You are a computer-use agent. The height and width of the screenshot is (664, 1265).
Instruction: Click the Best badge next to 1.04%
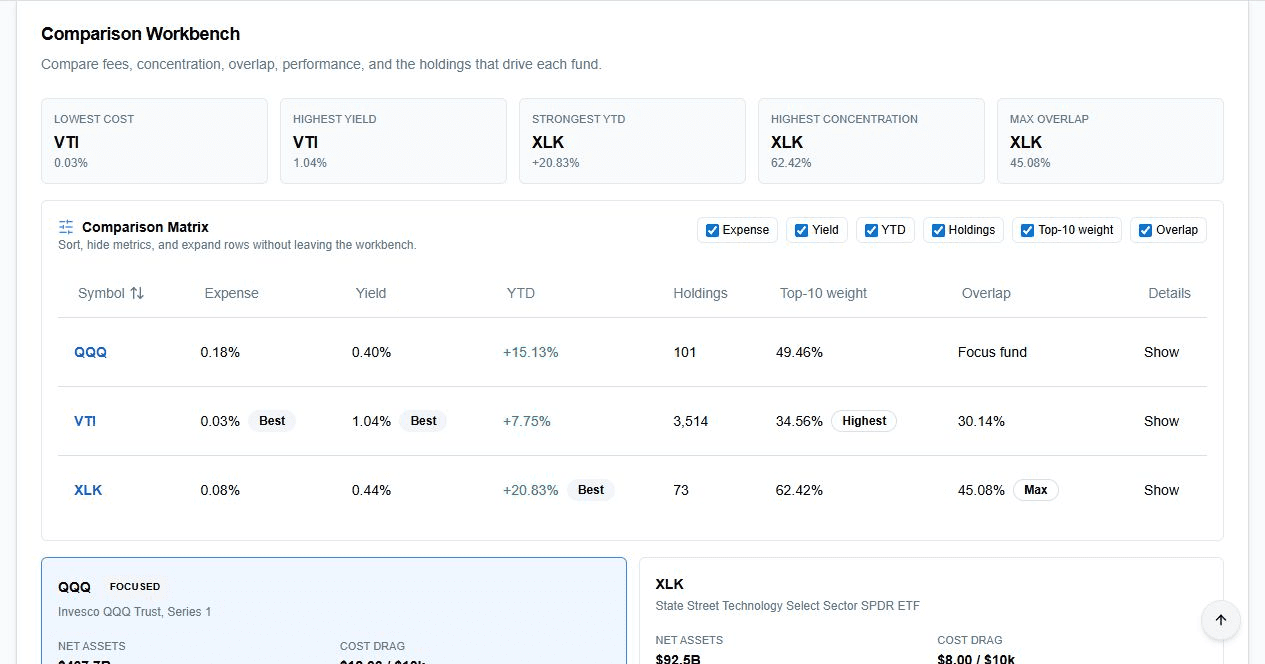[x=423, y=421]
